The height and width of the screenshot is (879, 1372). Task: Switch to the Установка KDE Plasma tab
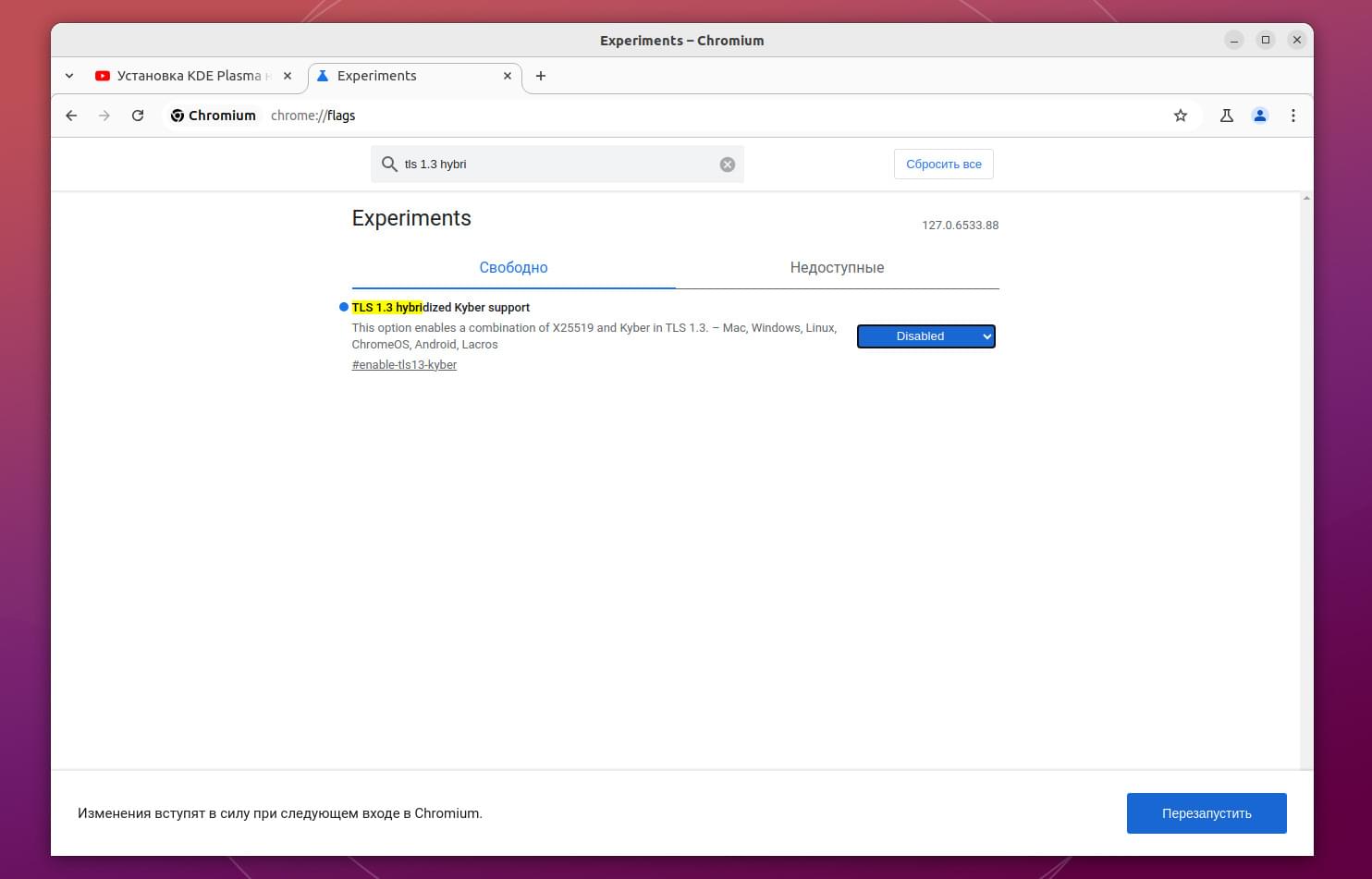(x=194, y=76)
